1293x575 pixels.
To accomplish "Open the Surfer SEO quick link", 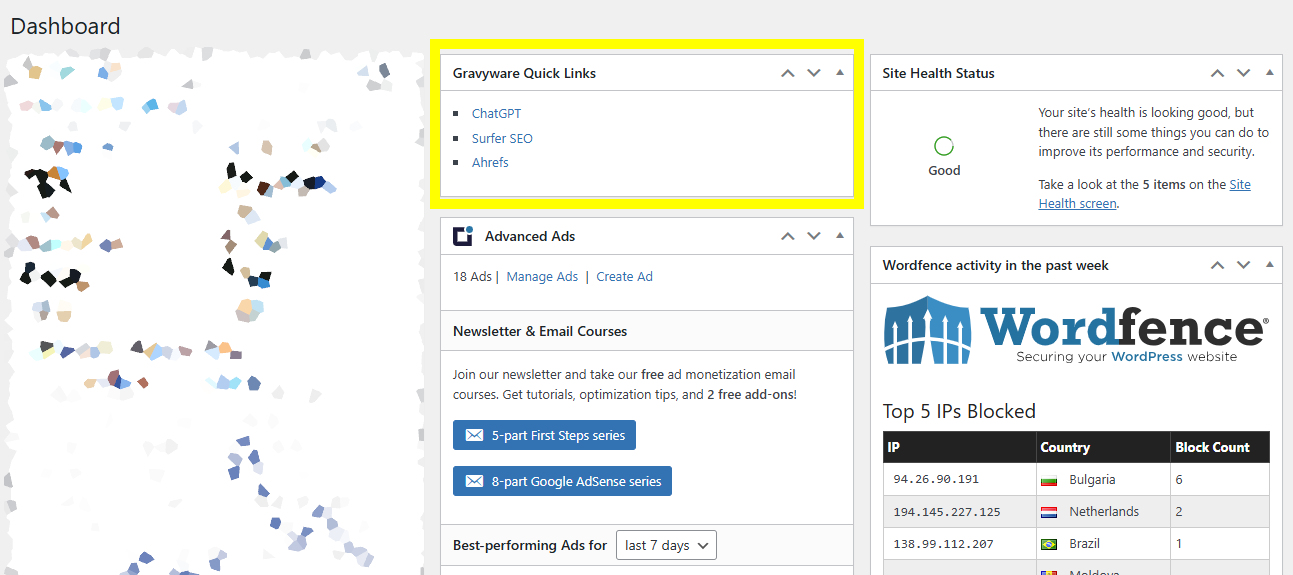I will [502, 138].
